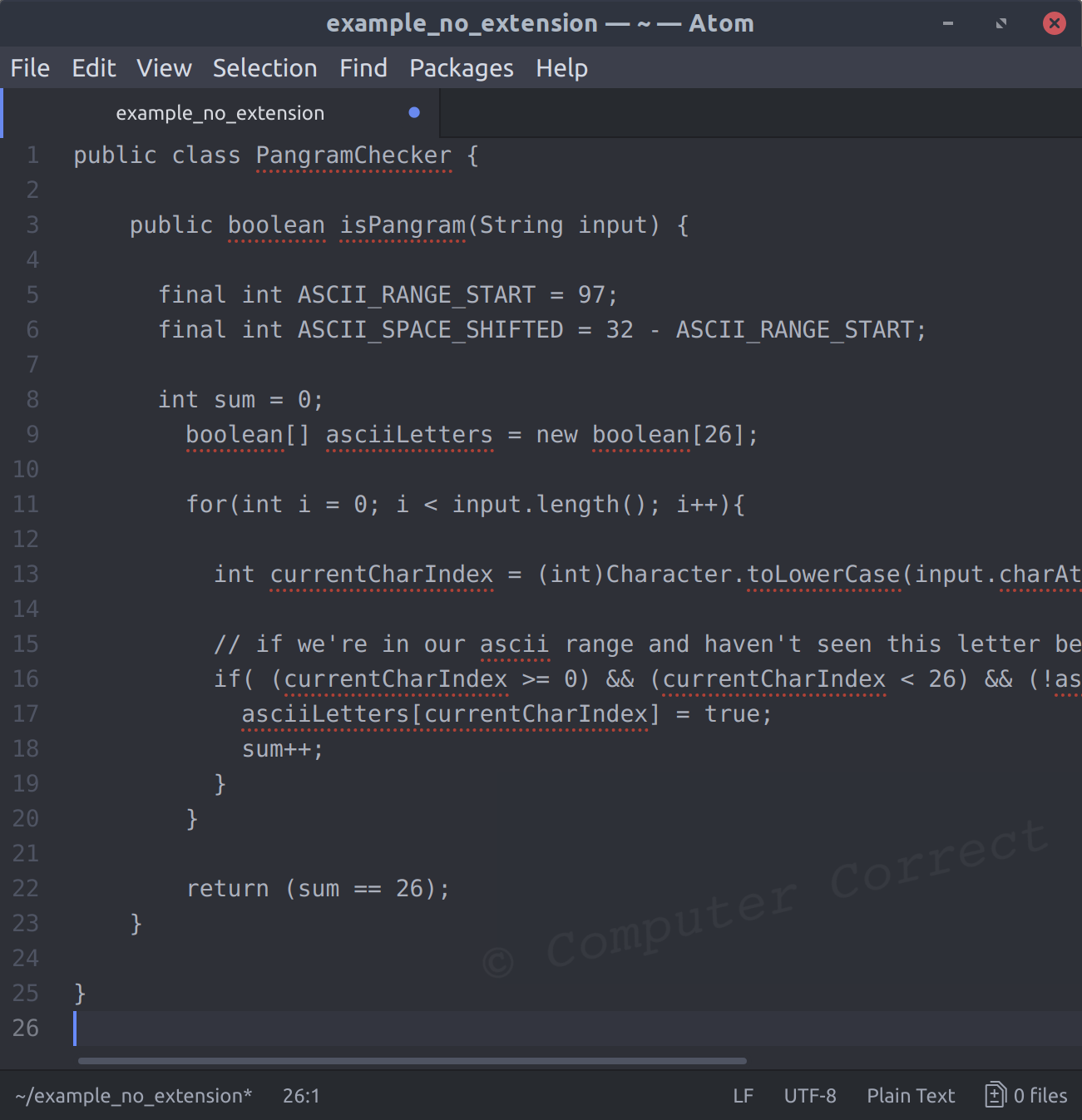Maximize the Atom window

point(1001,23)
